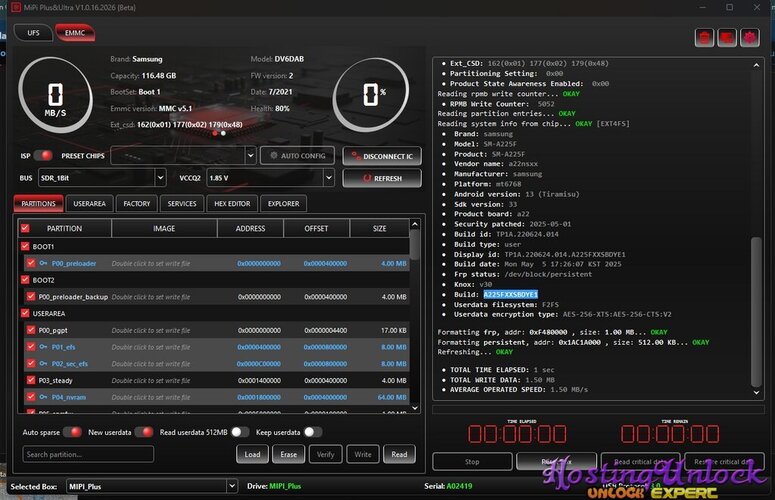Viewport: 775px width, 500px height.
Task: Click the key icon beside P01_efs
Action: pos(43,347)
